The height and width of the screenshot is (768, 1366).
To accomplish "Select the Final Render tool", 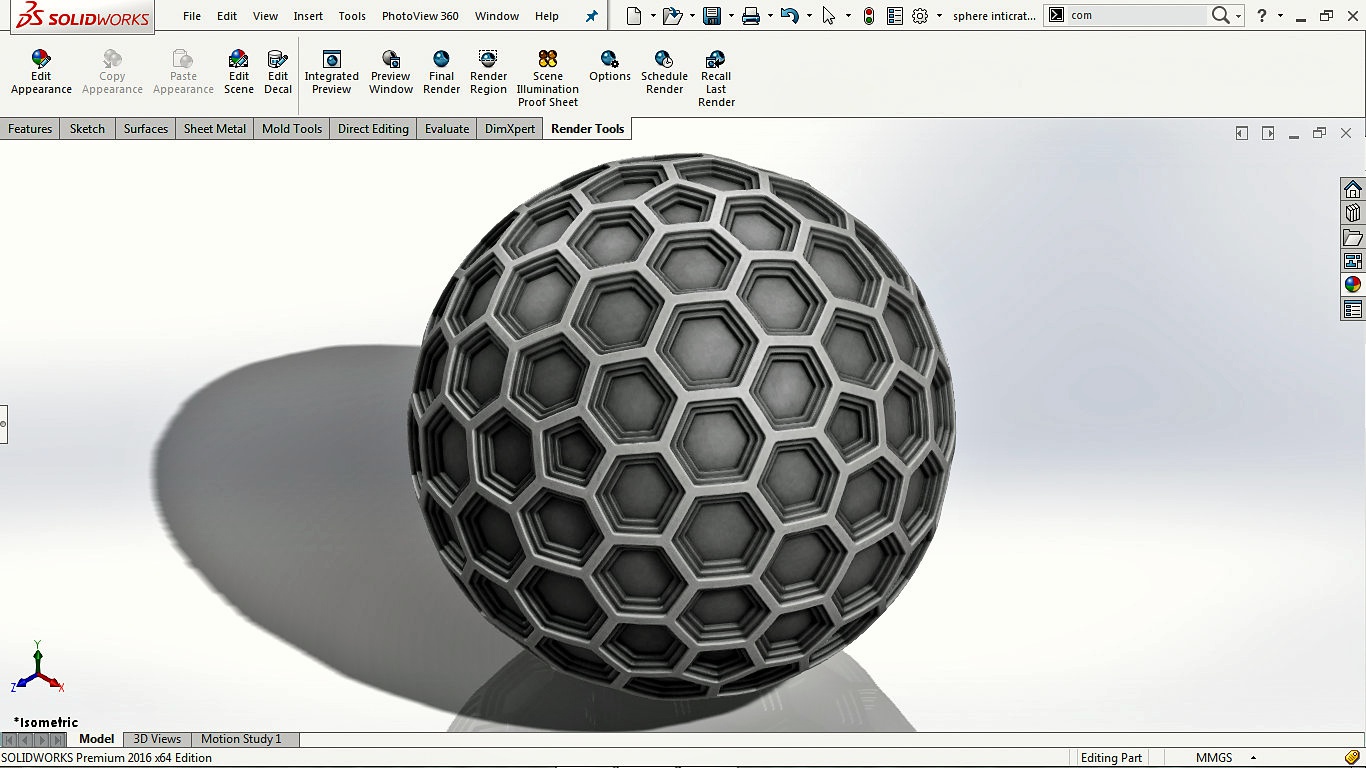I will point(440,70).
